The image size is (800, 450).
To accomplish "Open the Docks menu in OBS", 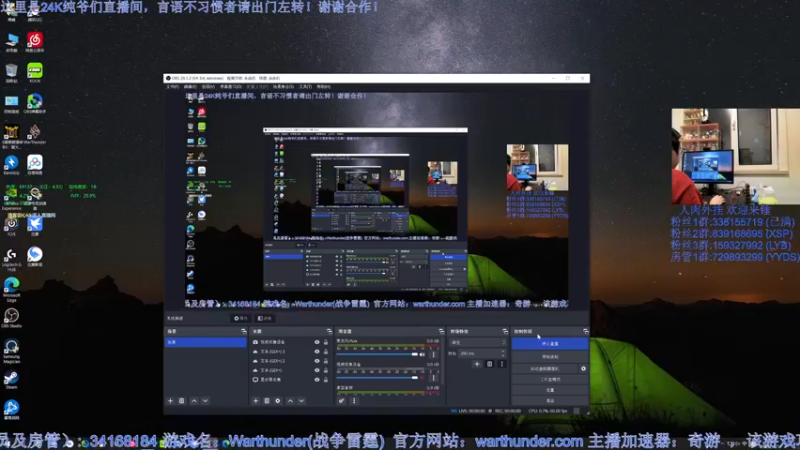I will [x=231, y=87].
